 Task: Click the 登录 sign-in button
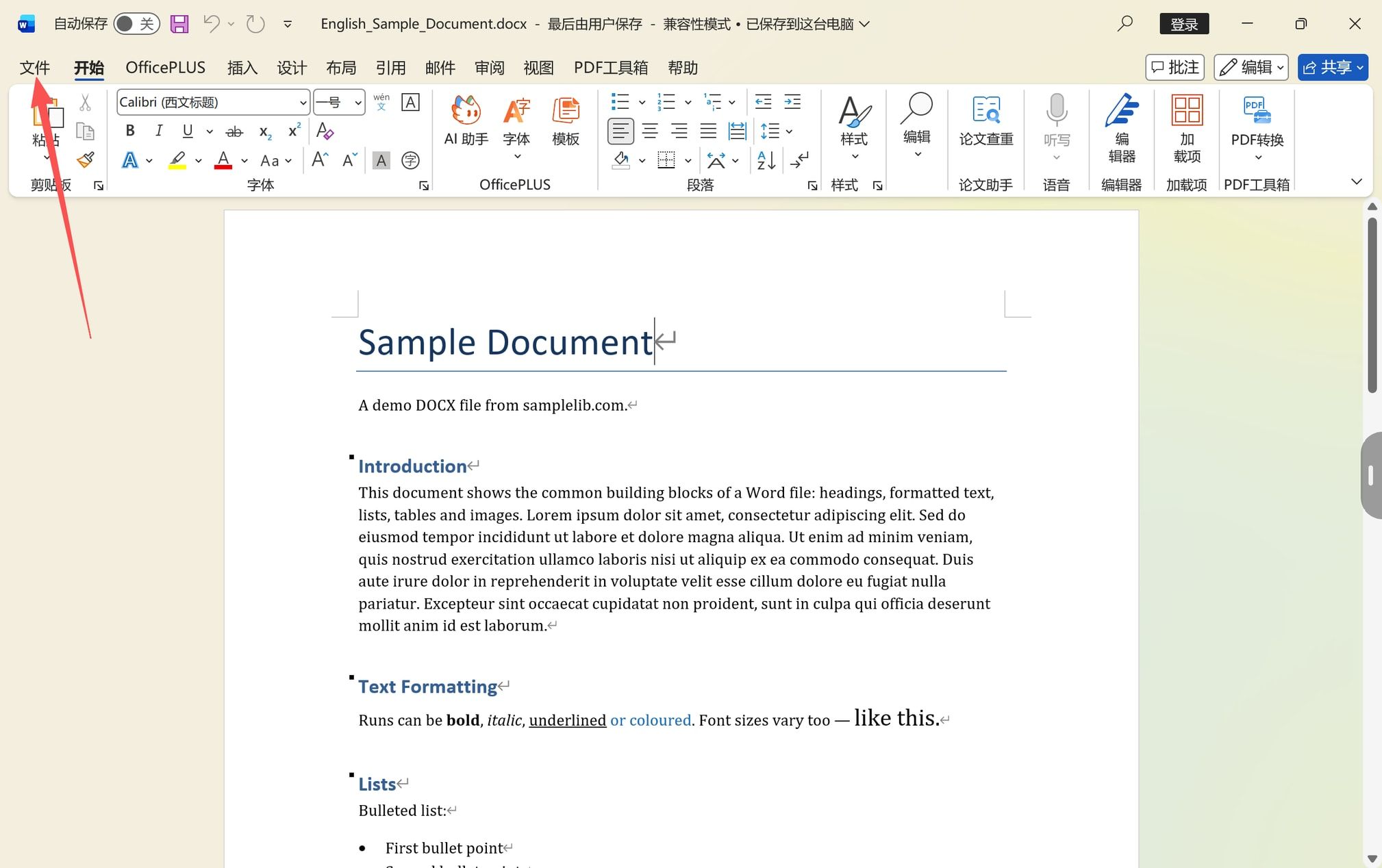point(1184,24)
